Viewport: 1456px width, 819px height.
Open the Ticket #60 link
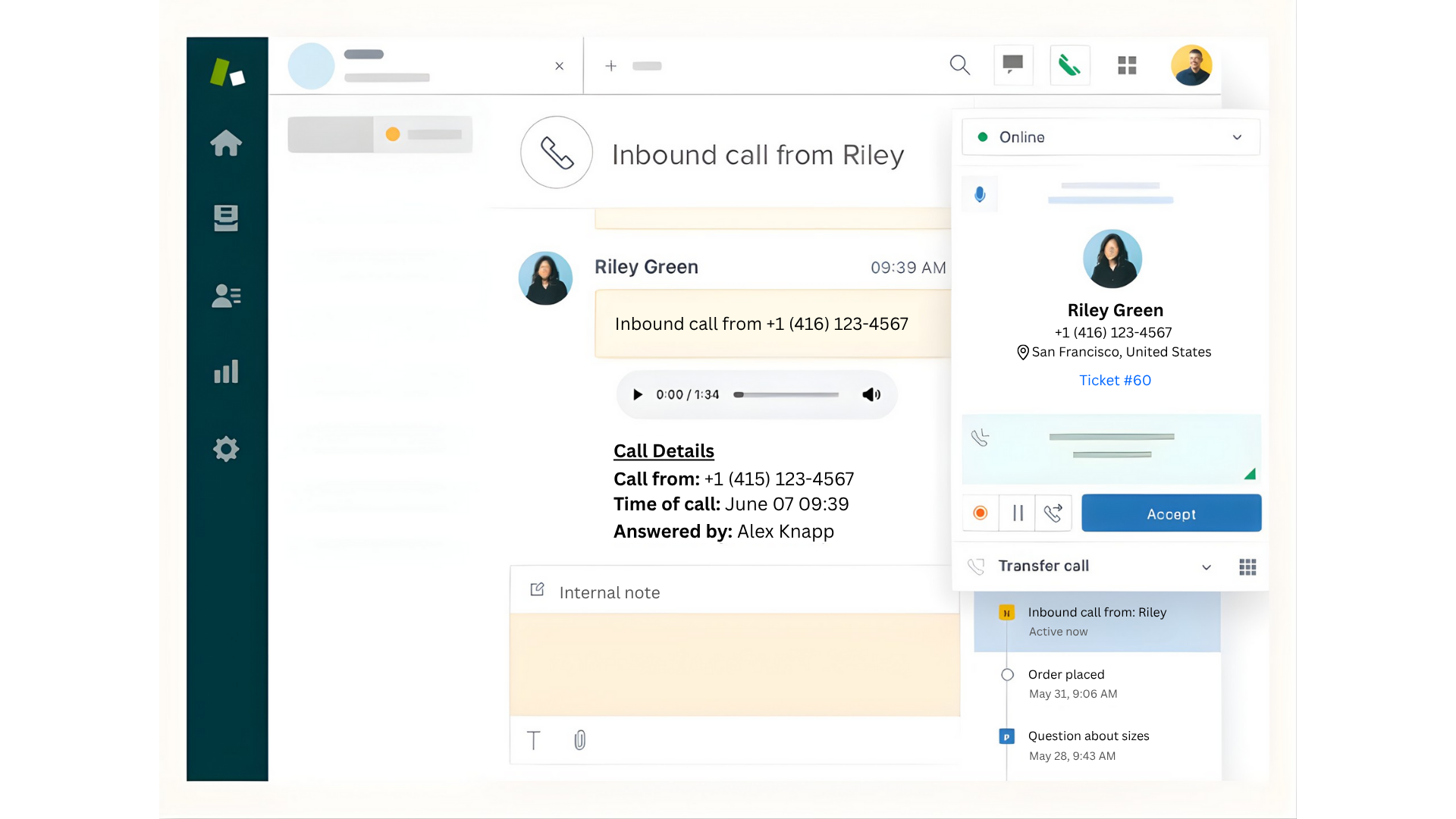coord(1115,381)
